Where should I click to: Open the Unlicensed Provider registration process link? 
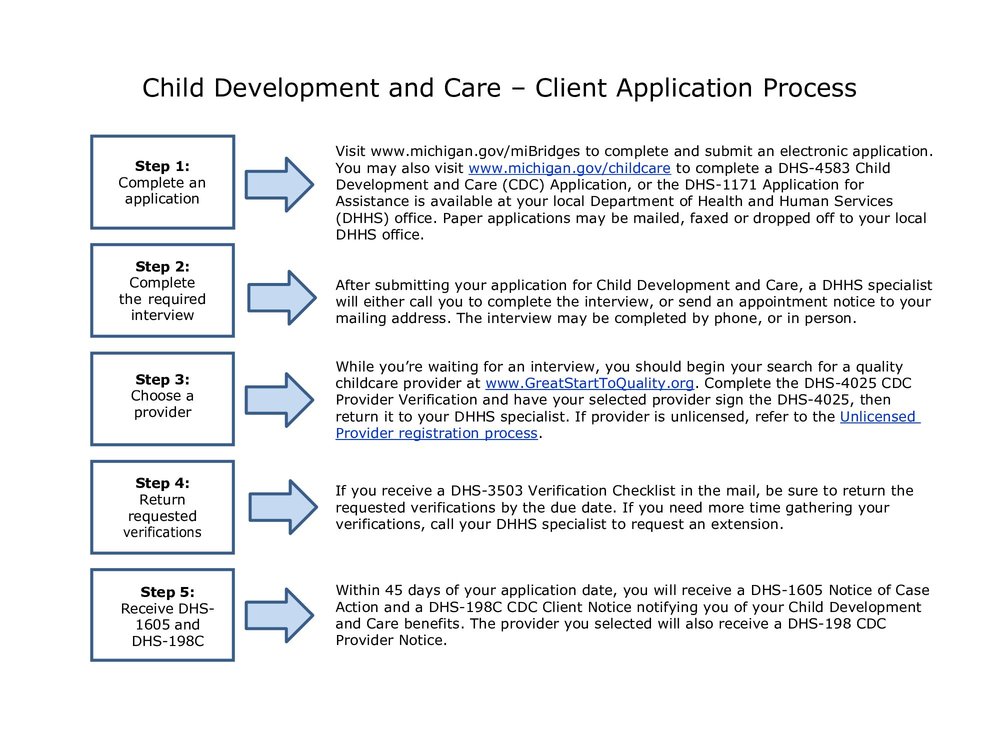click(x=628, y=425)
